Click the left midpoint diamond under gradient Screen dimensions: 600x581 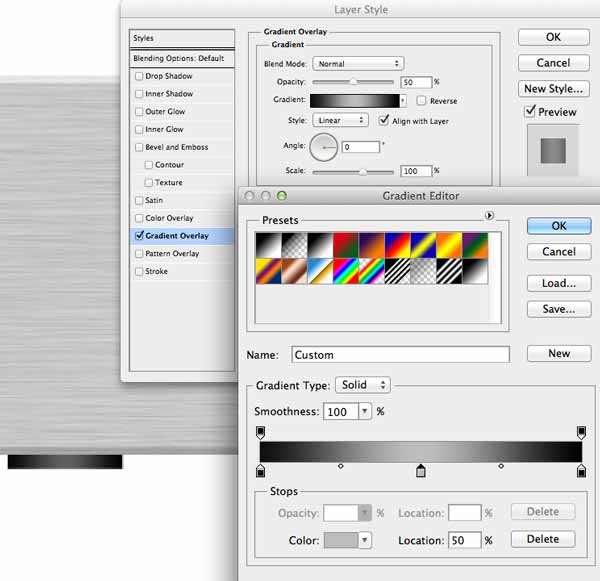tap(341, 466)
